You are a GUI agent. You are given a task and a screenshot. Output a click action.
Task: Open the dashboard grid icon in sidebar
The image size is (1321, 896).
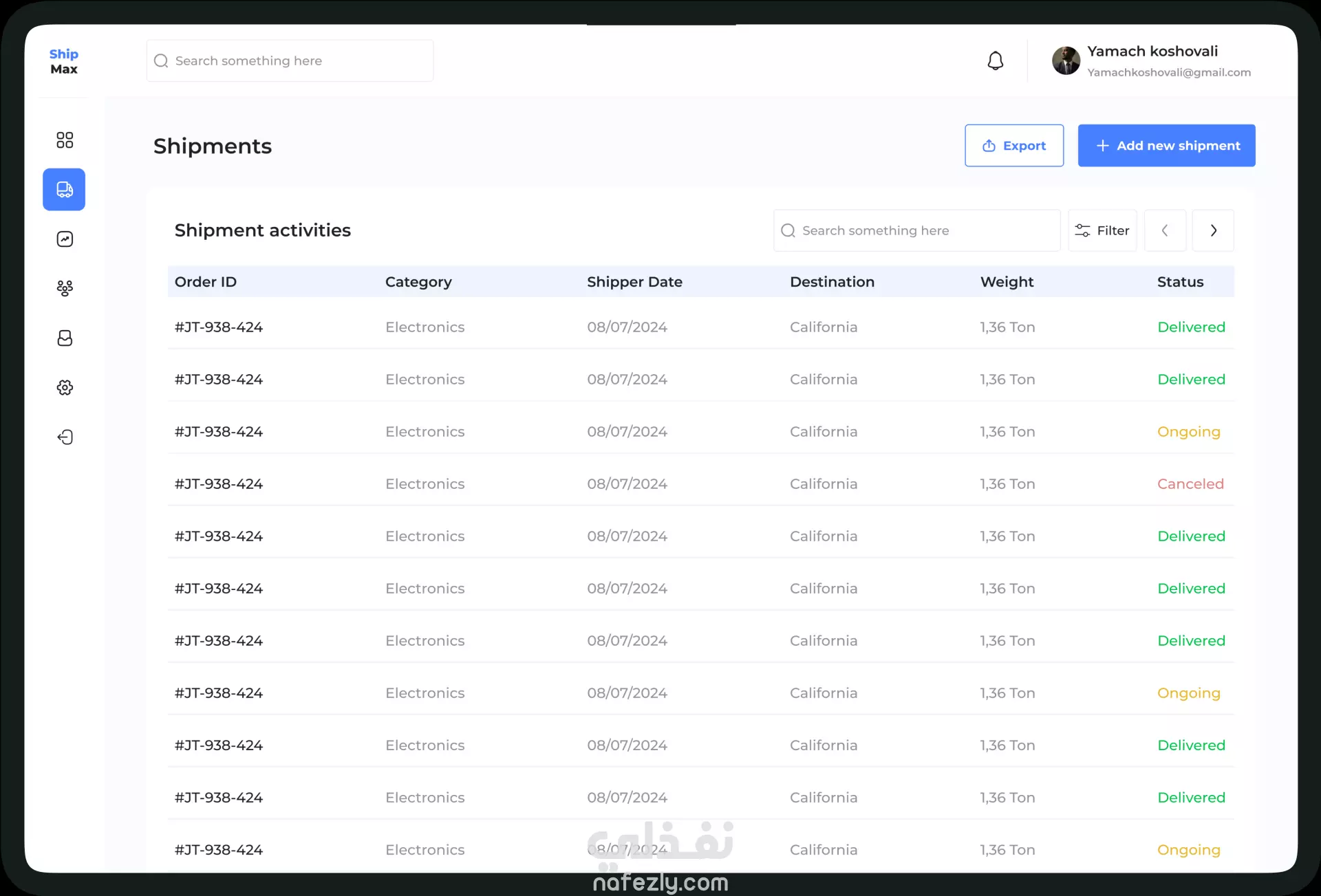[x=65, y=140]
